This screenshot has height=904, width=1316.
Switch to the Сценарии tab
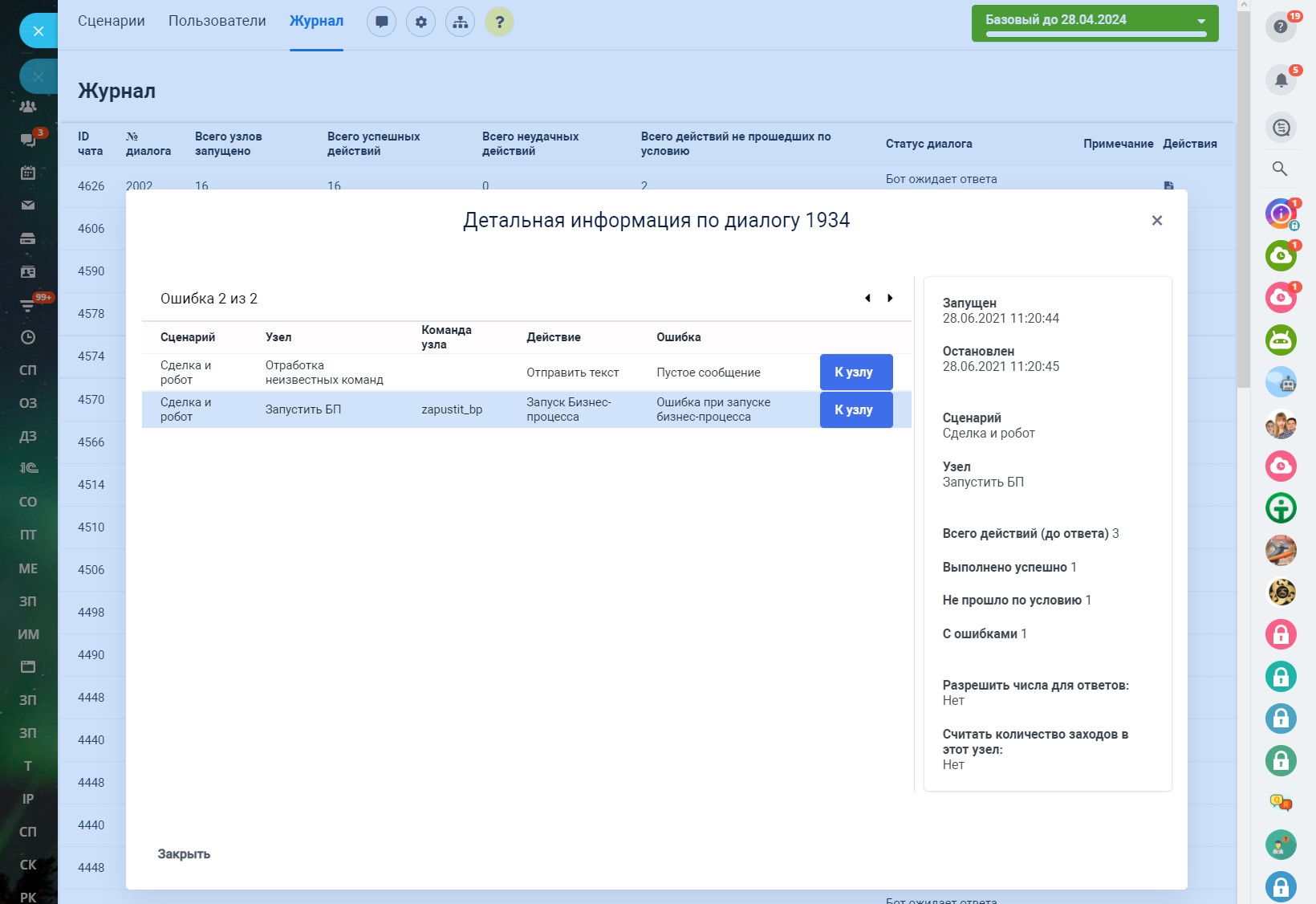point(112,21)
